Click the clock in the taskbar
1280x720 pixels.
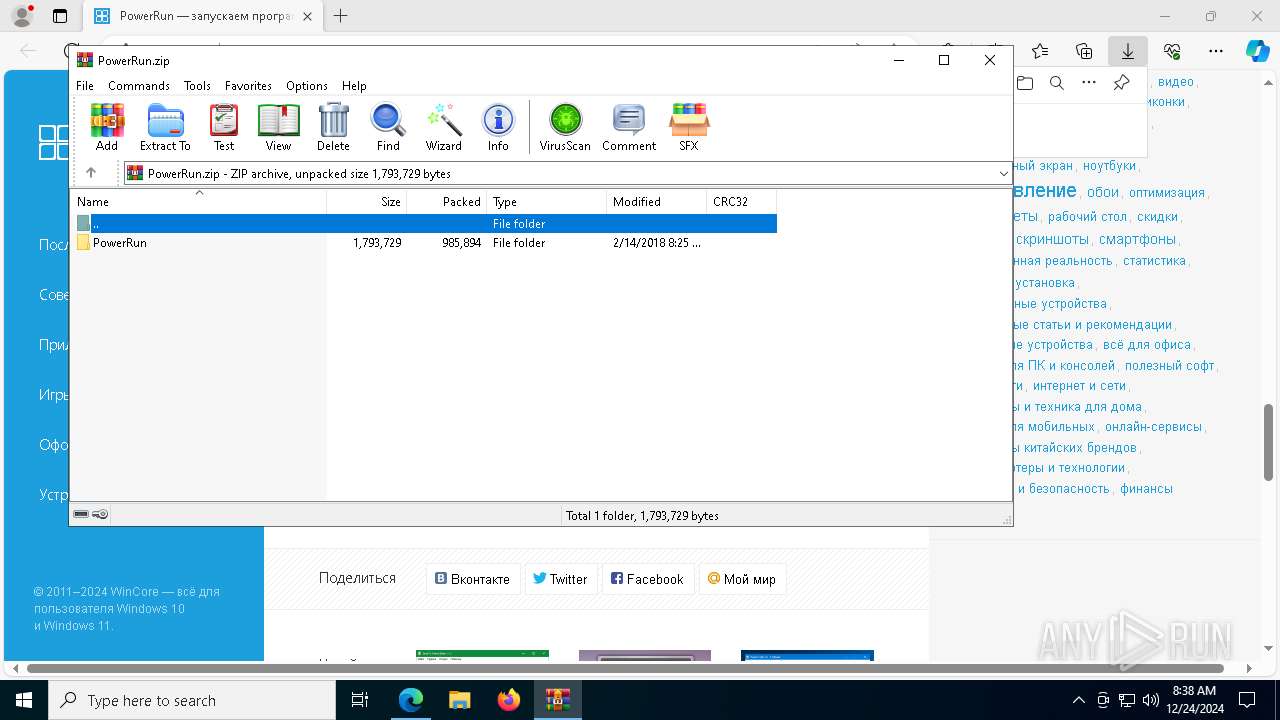tap(1193, 700)
